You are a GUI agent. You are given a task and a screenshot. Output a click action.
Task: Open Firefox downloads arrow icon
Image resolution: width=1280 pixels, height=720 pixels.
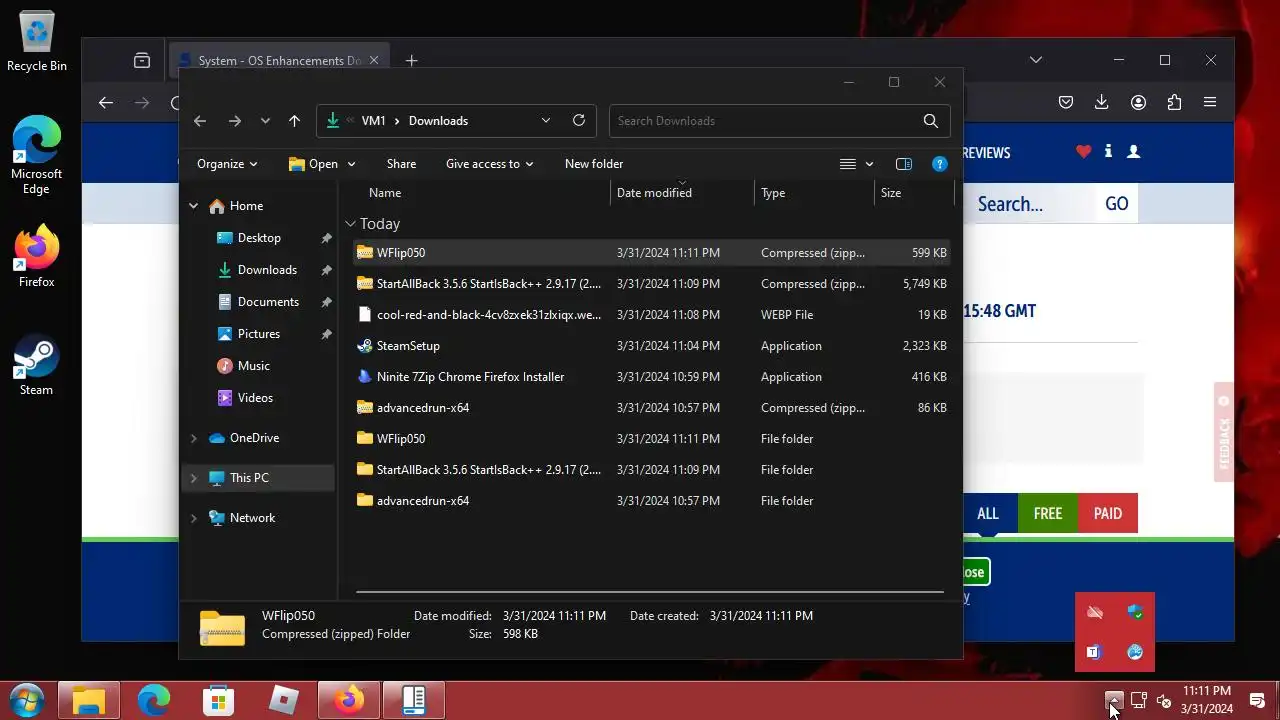[1102, 102]
